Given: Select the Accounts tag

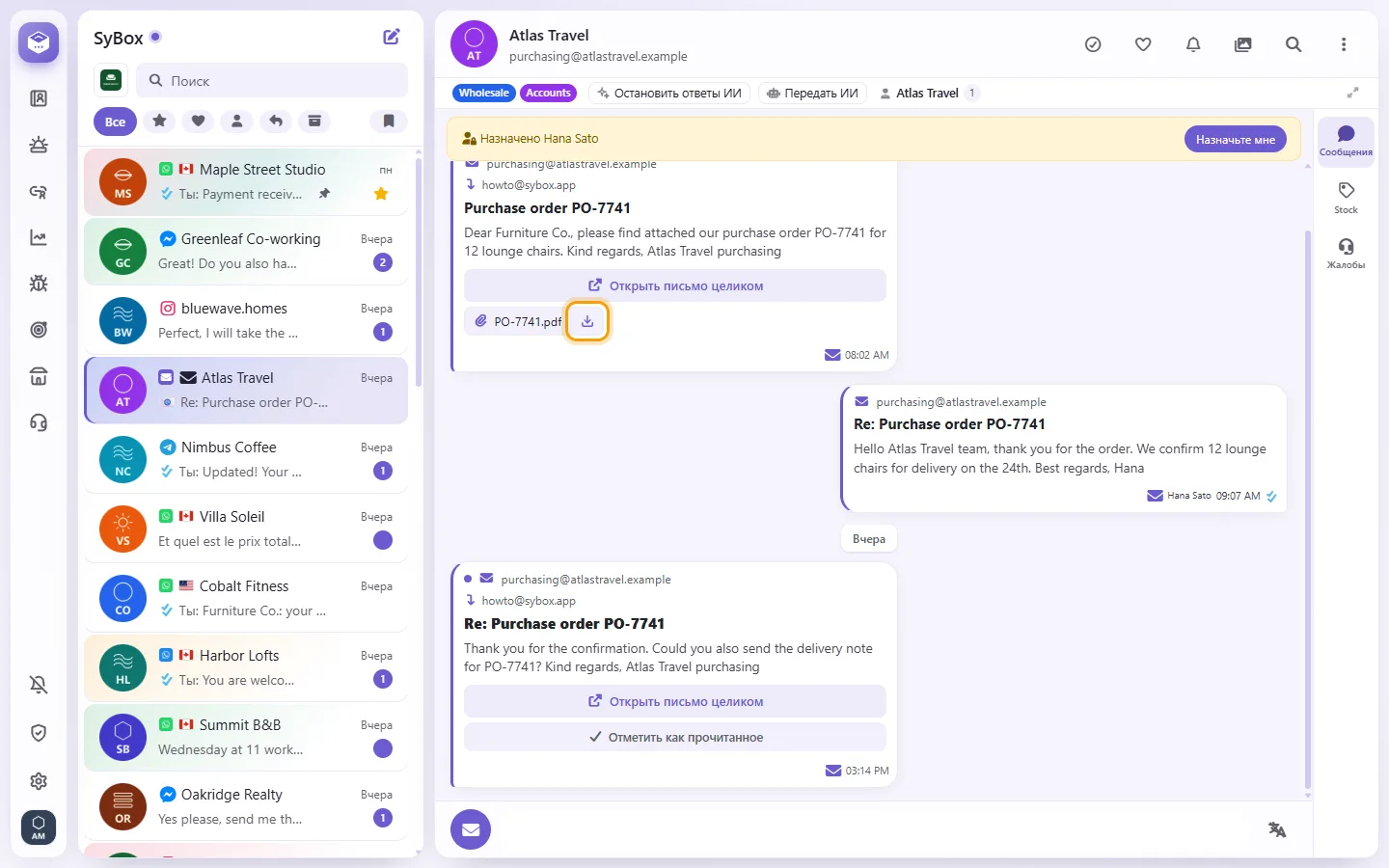Looking at the screenshot, I should click(x=548, y=93).
